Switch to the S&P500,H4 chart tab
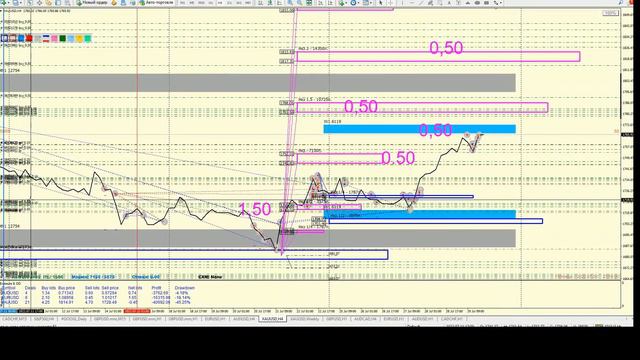Viewport: 640px width, 360px height. [x=44, y=318]
